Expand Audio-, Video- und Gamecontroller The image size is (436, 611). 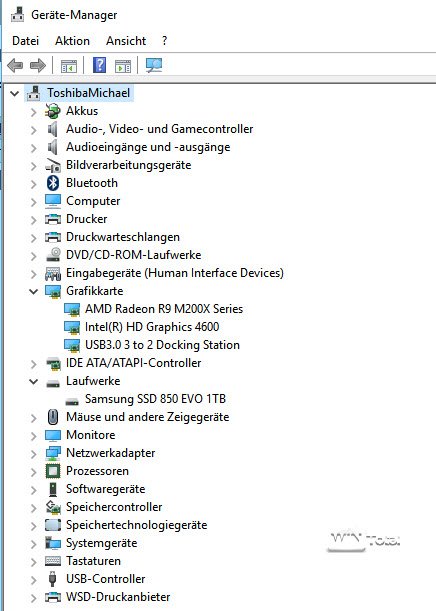(x=34, y=130)
